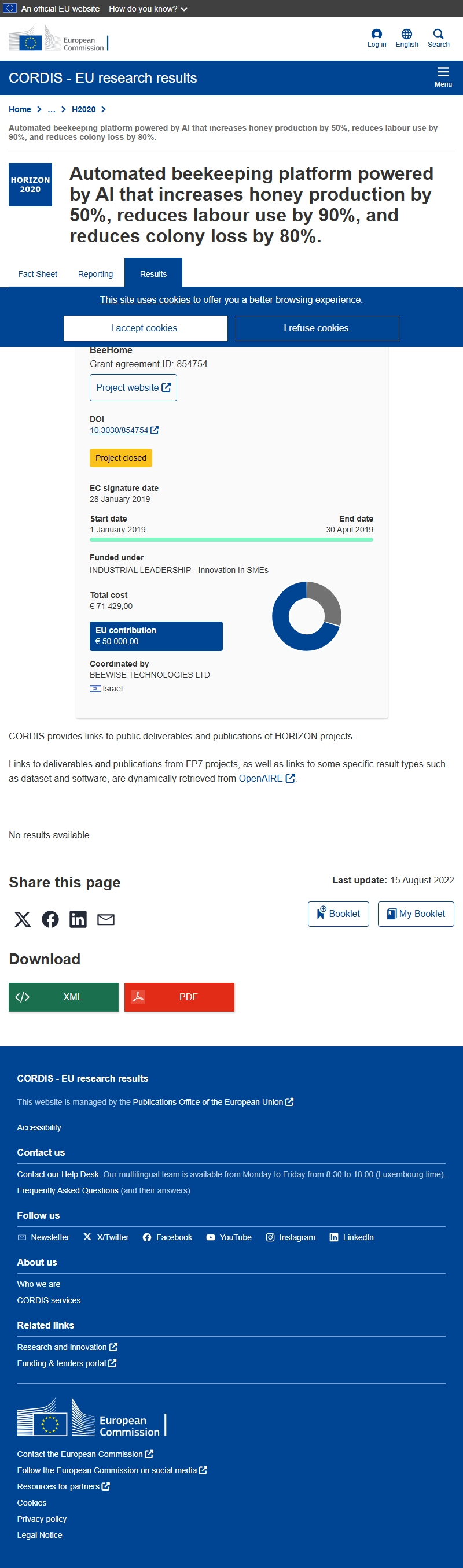463x1568 pixels.
Task: Open the Log in user icon
Action: [x=377, y=34]
